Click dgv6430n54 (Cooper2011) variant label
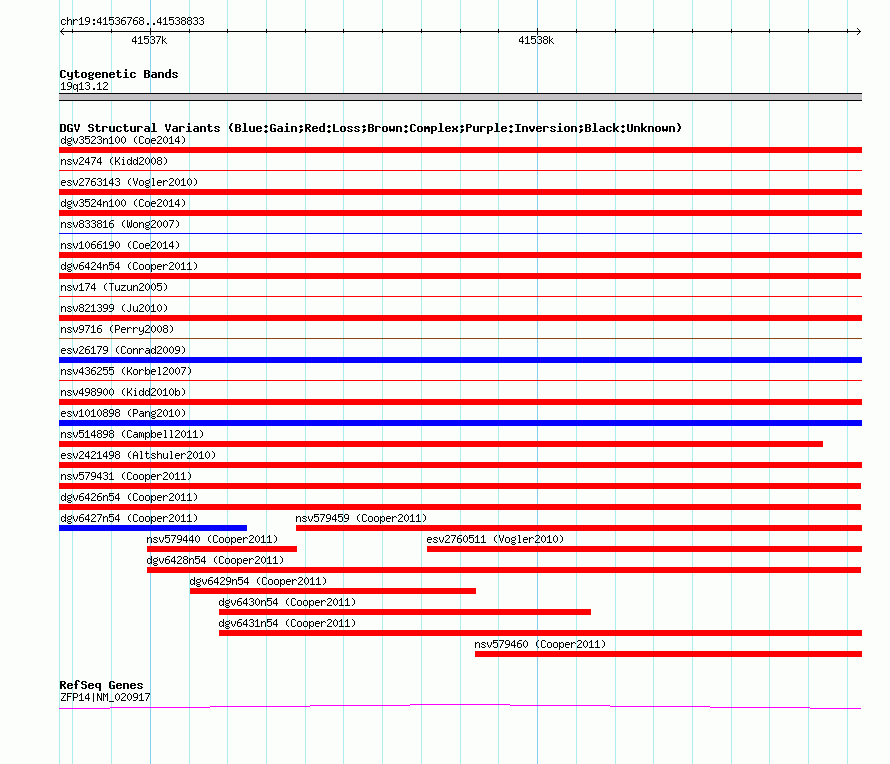The width and height of the screenshot is (890, 764). point(287,602)
